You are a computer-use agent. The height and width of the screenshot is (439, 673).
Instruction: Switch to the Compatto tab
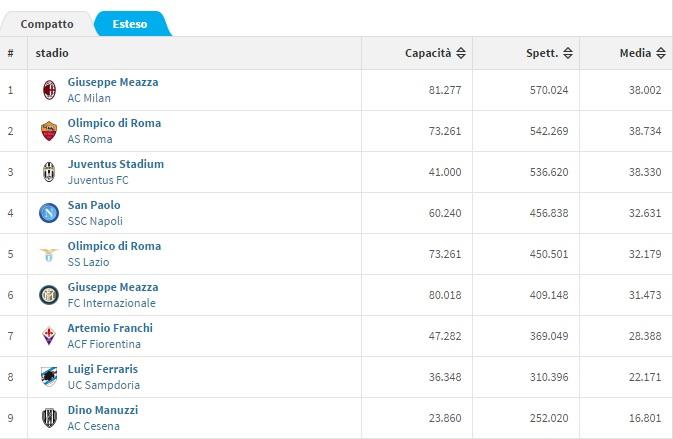(47, 23)
